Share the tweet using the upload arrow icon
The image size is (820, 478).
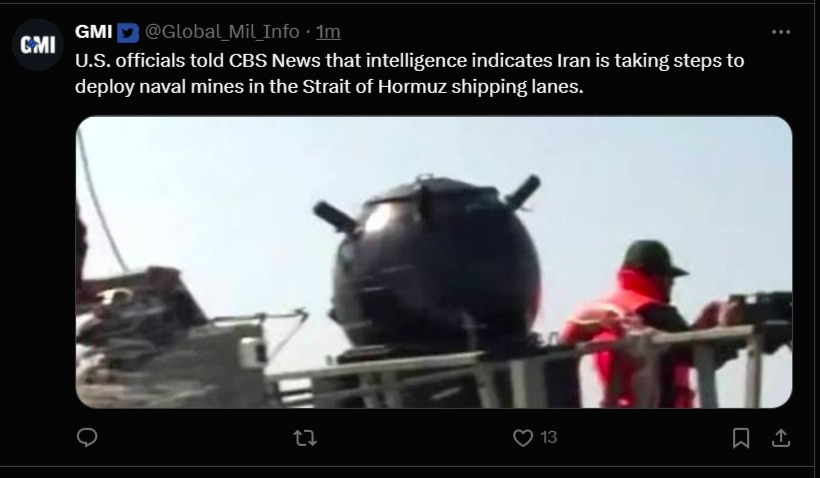tap(781, 437)
